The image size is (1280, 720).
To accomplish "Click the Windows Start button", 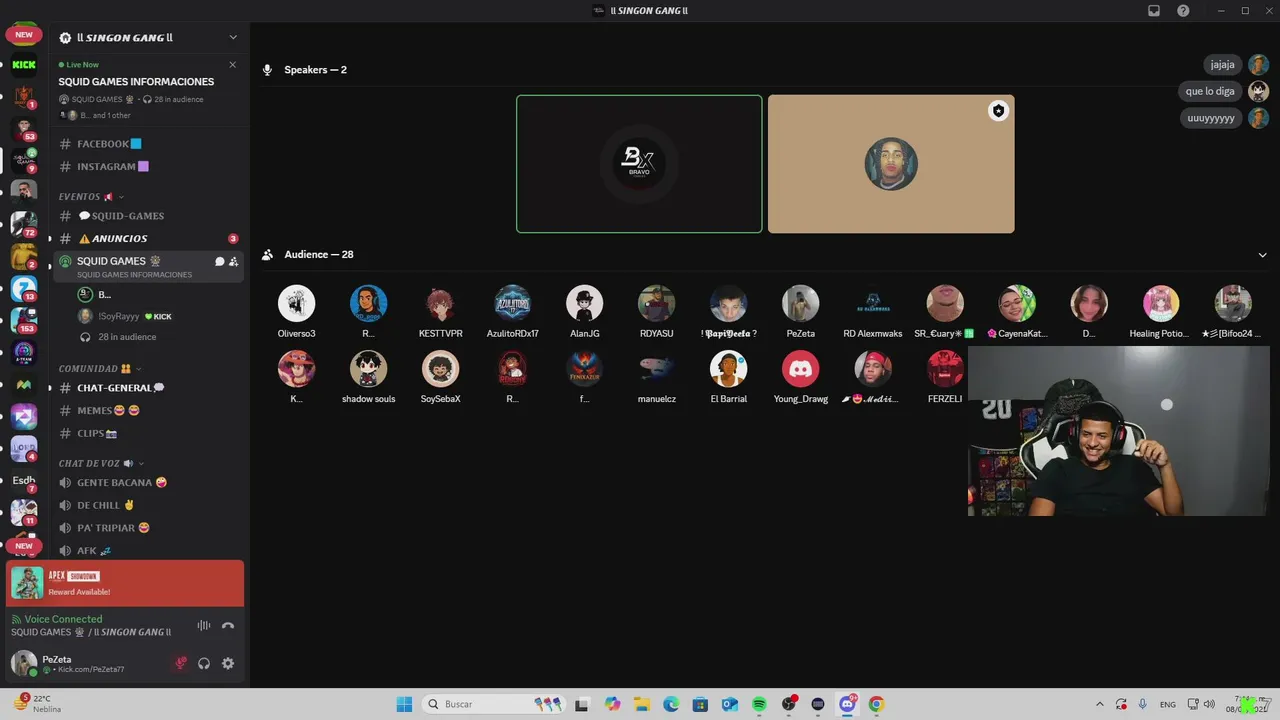I will click(404, 704).
